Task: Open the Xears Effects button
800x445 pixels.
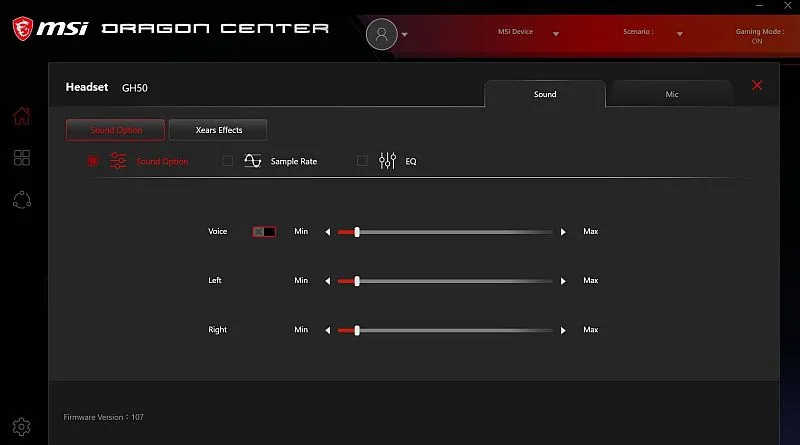Action: [x=218, y=130]
